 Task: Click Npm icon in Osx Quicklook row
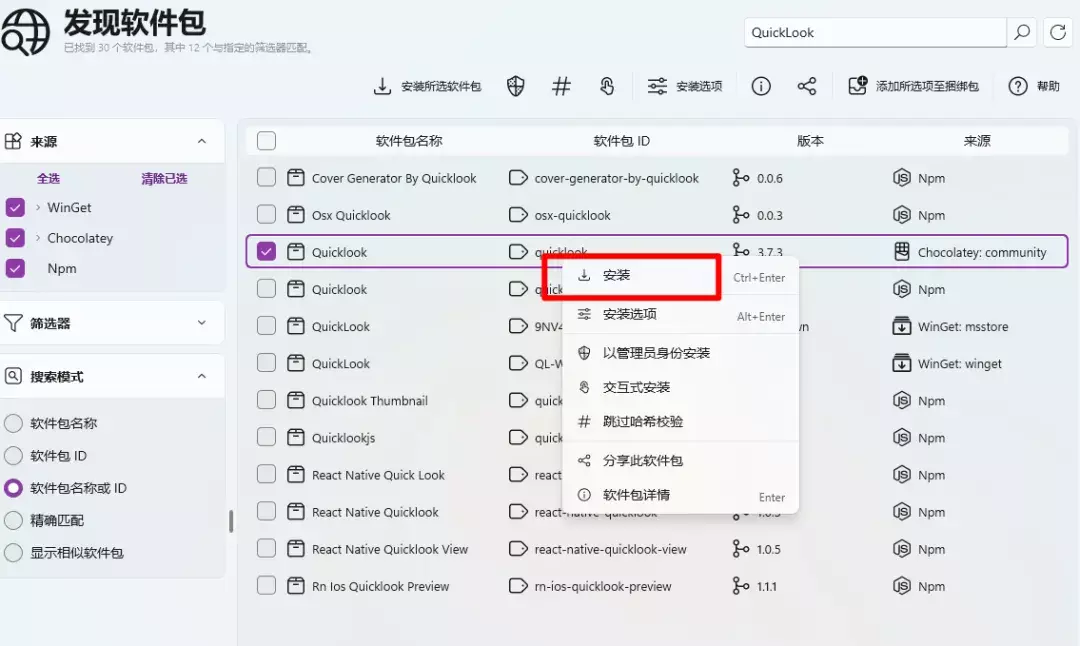click(902, 215)
